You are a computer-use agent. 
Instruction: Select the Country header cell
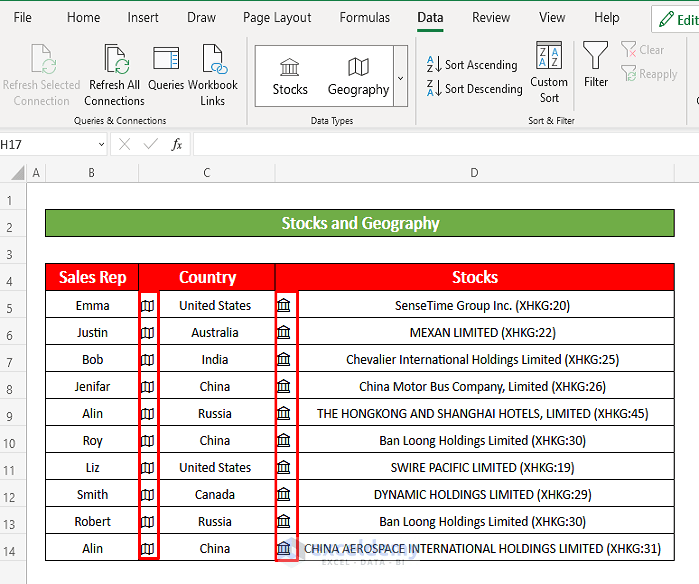coord(207,277)
